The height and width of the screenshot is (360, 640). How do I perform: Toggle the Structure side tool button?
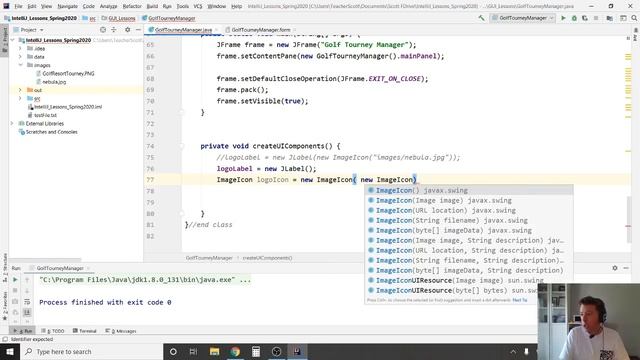tap(4, 268)
